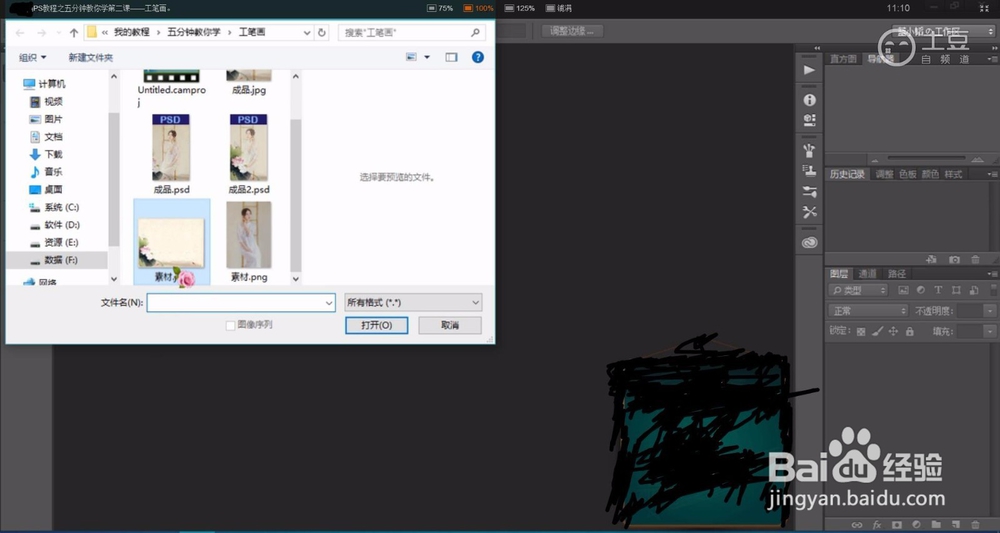Open the Actions panel play icon
The width and height of the screenshot is (1000, 533).
[x=809, y=70]
